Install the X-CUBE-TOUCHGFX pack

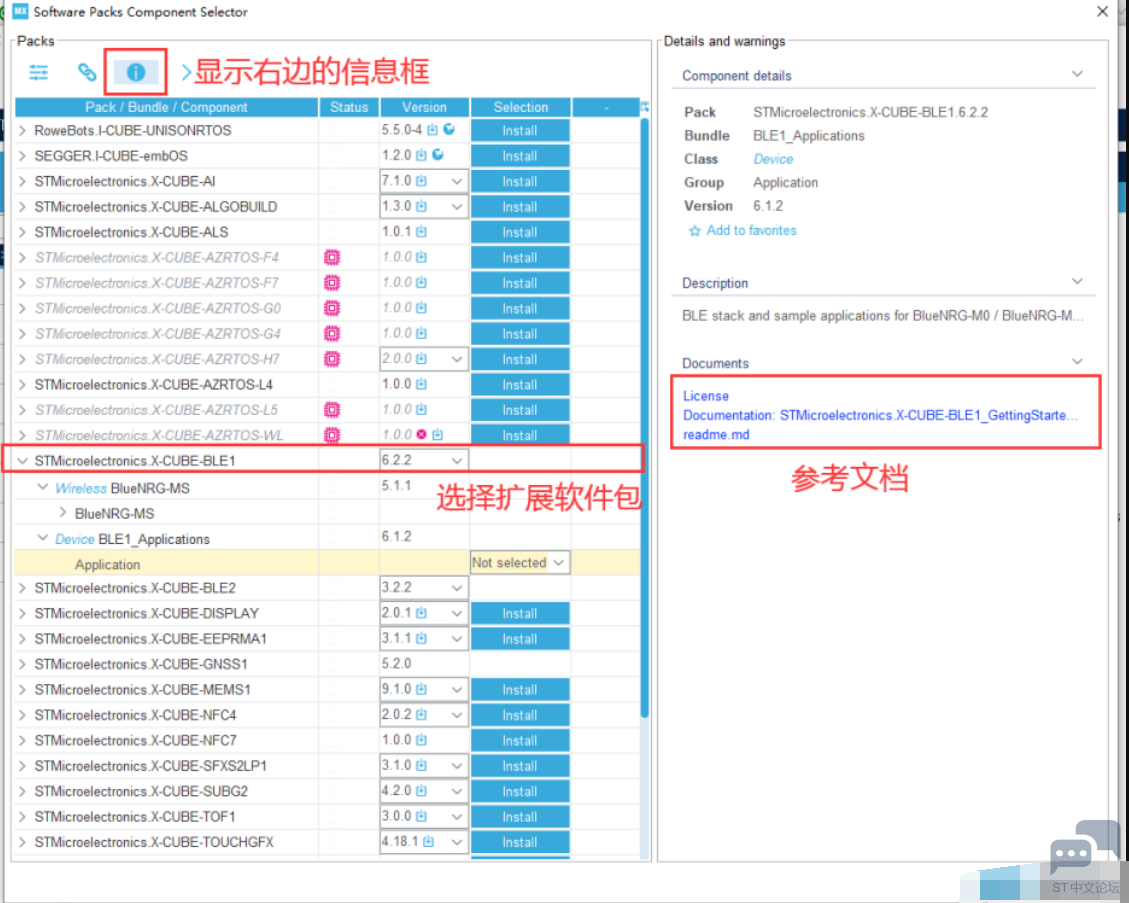pos(520,842)
